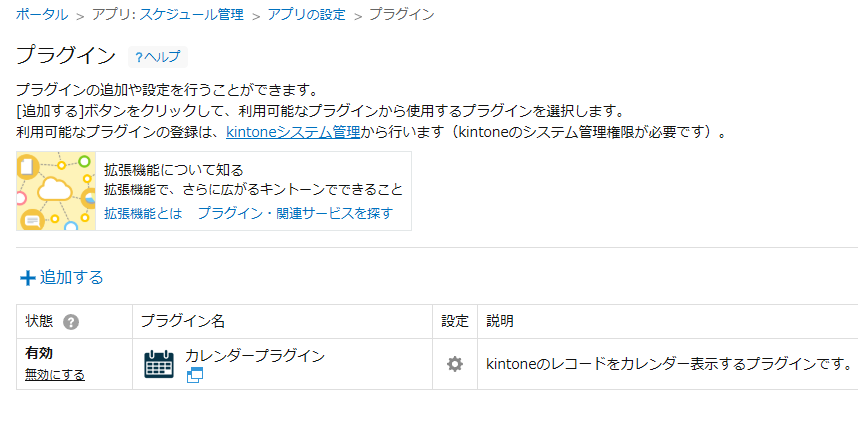Open プラグイン・関連サービスを探す link
Image resolution: width=858 pixels, height=436 pixels.
(x=295, y=213)
